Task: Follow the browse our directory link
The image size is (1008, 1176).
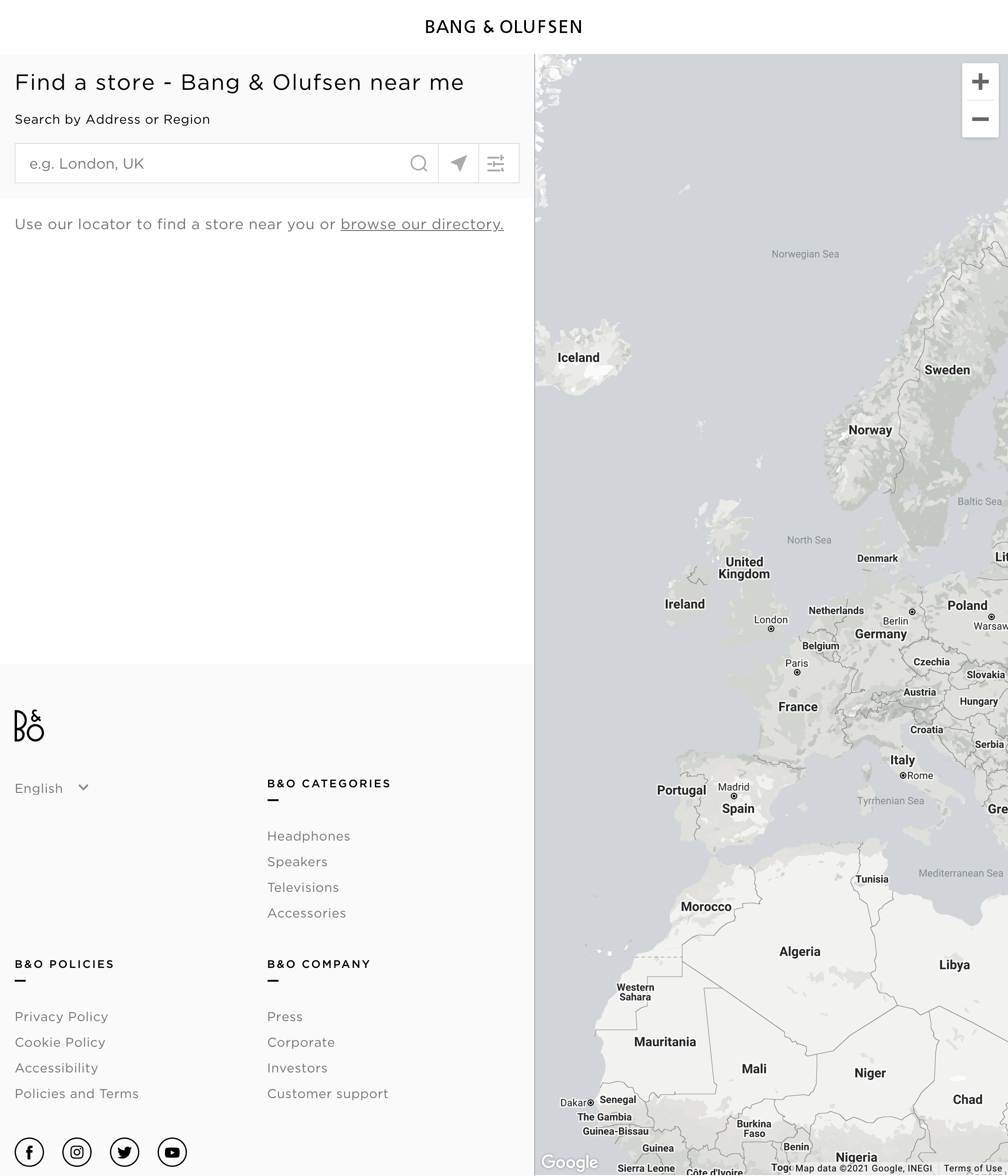Action: [422, 224]
